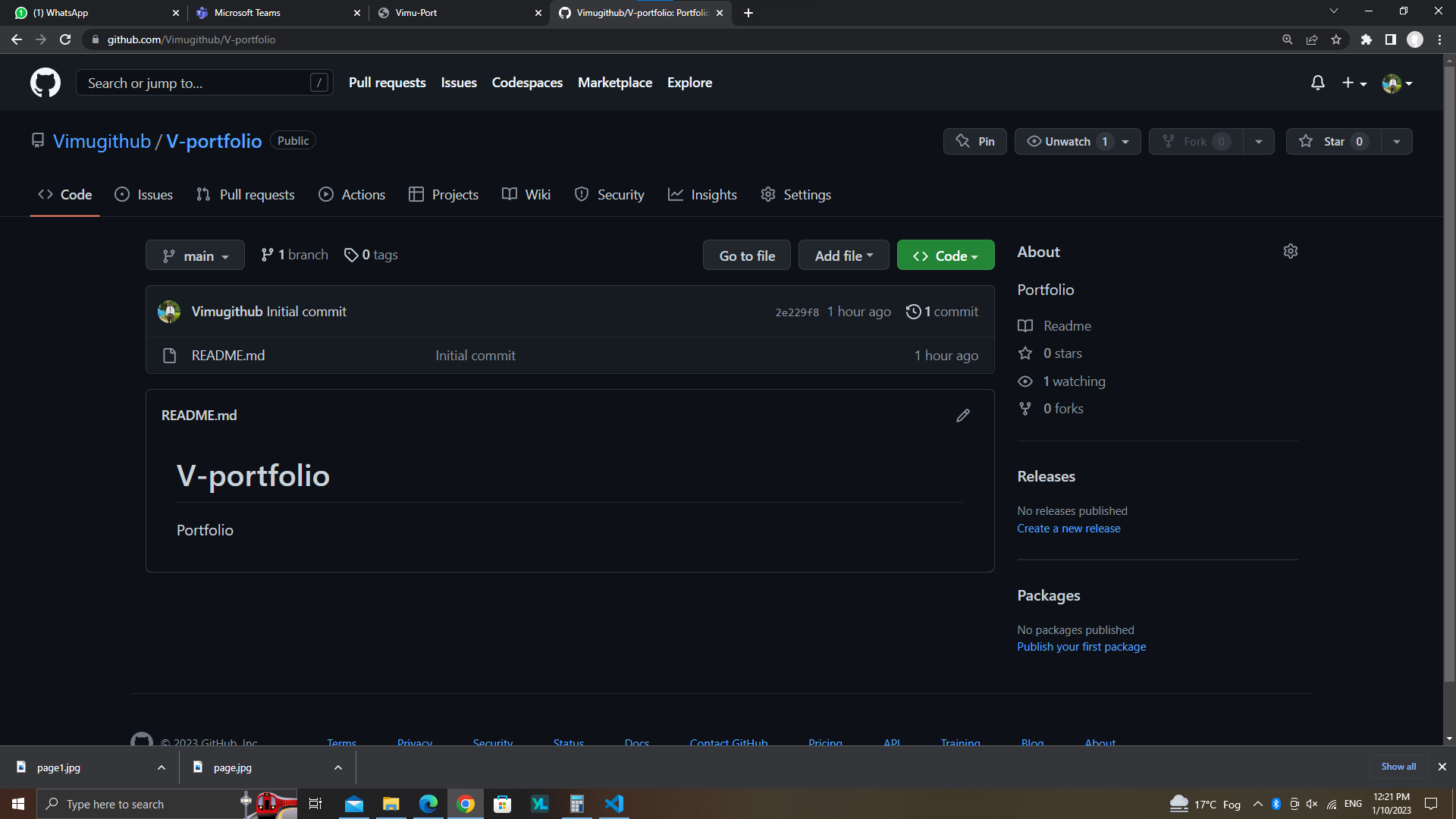Pin the V-portfolio repository
The height and width of the screenshot is (819, 1456).
click(974, 142)
